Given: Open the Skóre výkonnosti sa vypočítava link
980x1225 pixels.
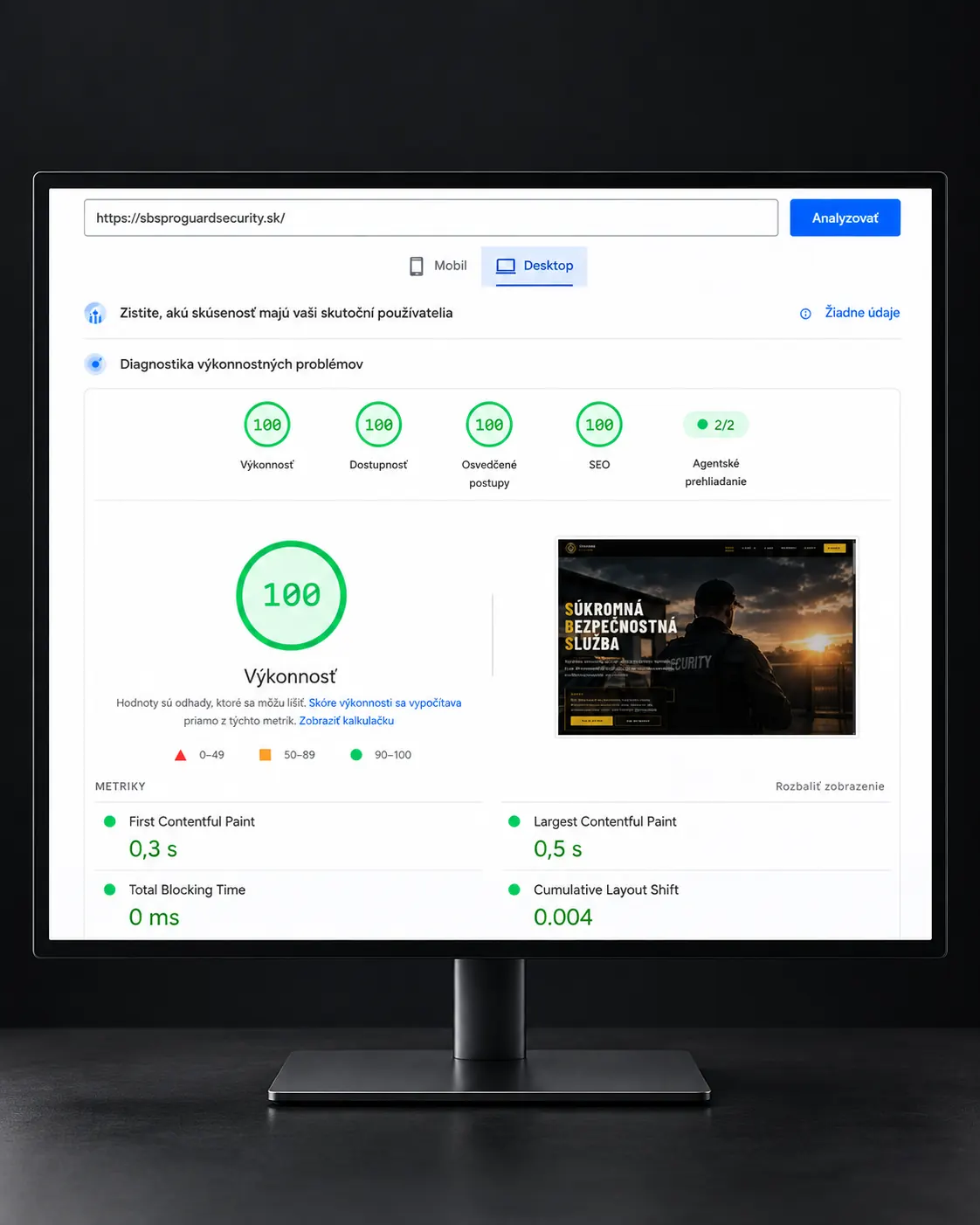Looking at the screenshot, I should (x=385, y=702).
